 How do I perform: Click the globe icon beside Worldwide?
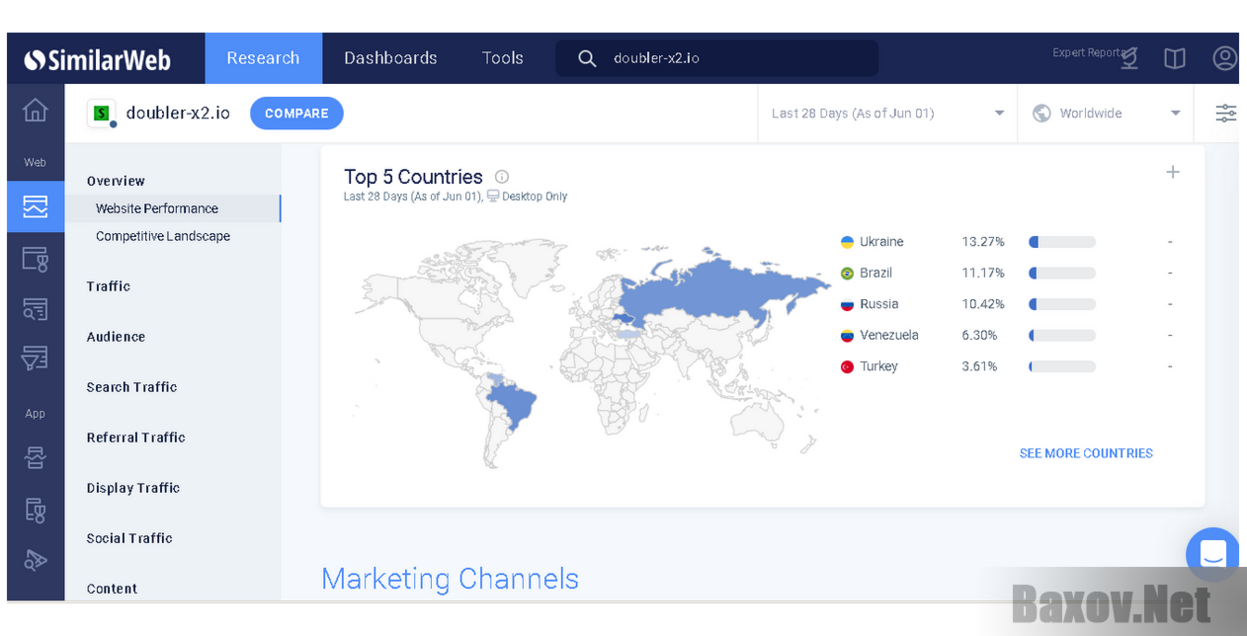tap(1041, 113)
